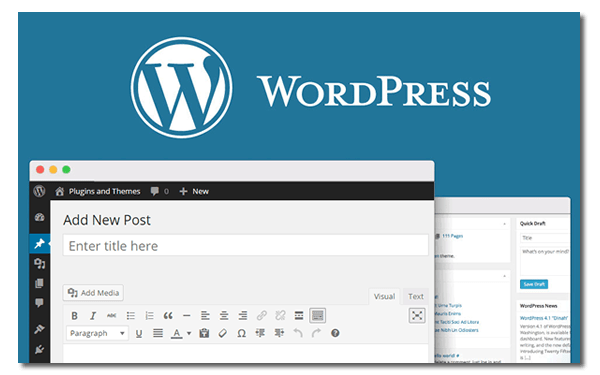This screenshot has height=375, width=600.
Task: Focus Quick Draft Title field in background window
Action: tap(545, 238)
